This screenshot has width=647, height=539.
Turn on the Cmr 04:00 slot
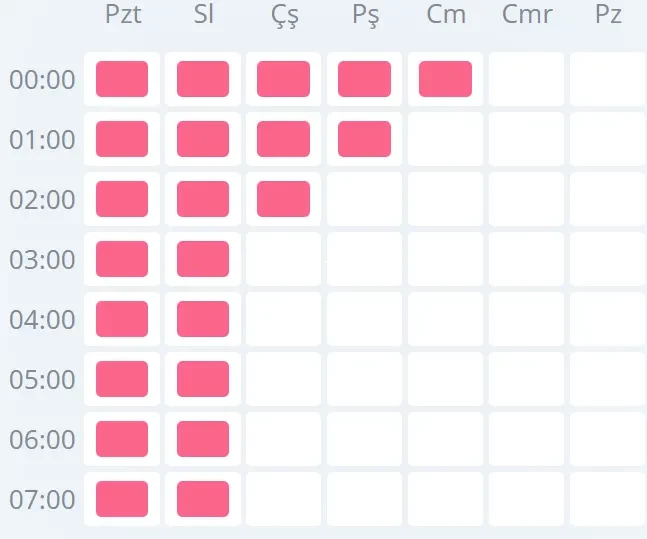click(x=526, y=319)
